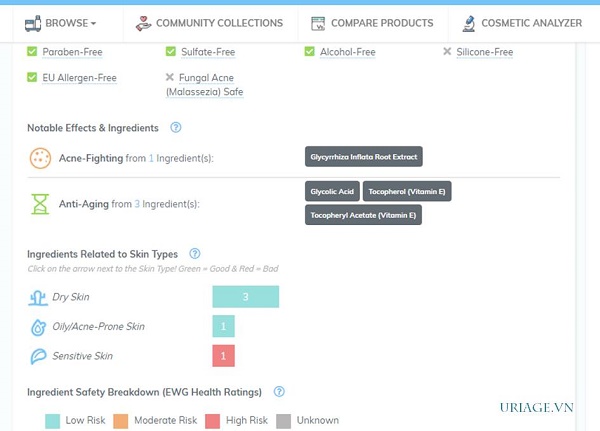Toggle the Paraben-Free checkbox
Viewport: 600px width, 431px height.
(32, 51)
